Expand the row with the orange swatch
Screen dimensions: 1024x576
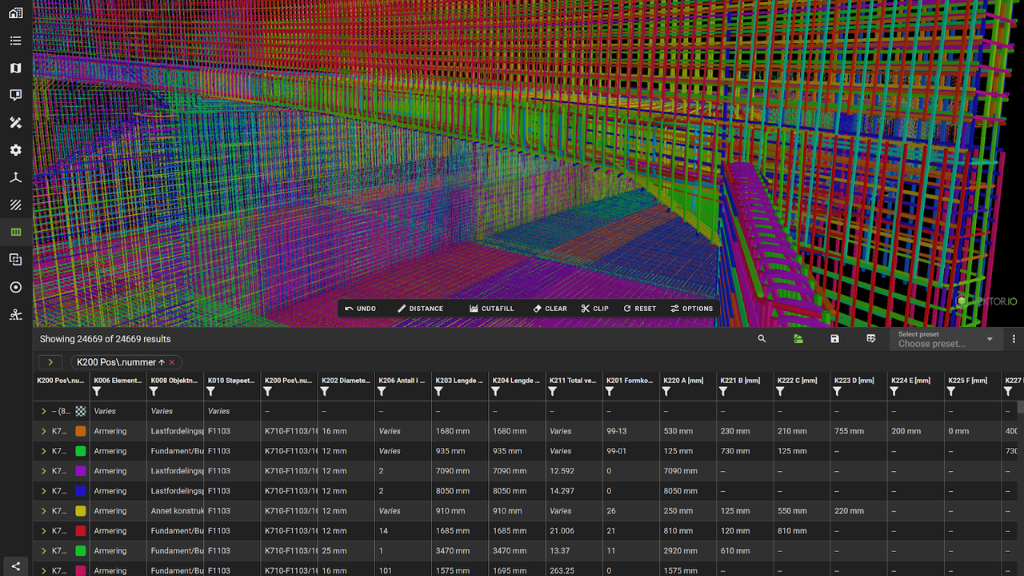pos(44,431)
